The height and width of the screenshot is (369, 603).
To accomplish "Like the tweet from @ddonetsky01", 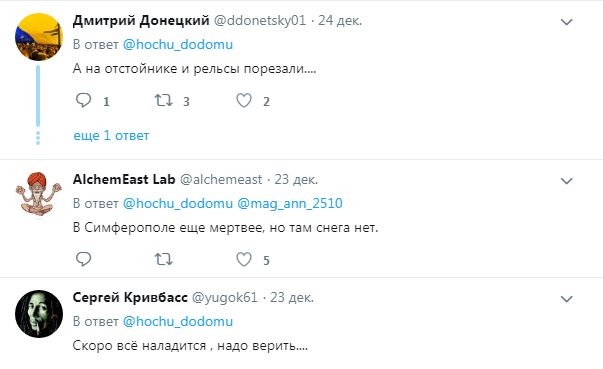I will coord(244,101).
